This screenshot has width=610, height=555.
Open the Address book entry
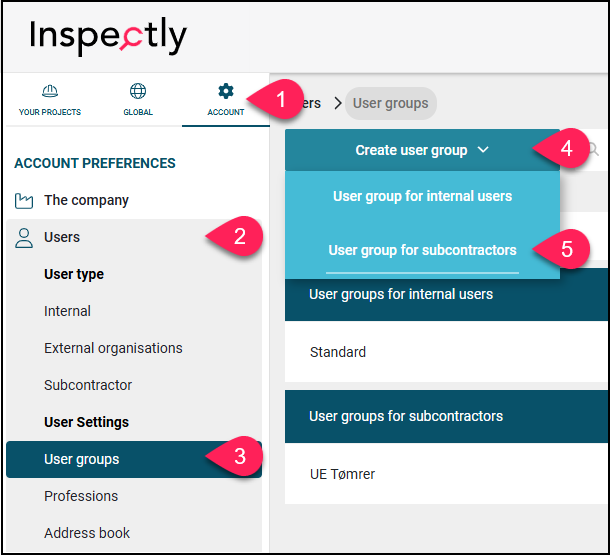87,533
